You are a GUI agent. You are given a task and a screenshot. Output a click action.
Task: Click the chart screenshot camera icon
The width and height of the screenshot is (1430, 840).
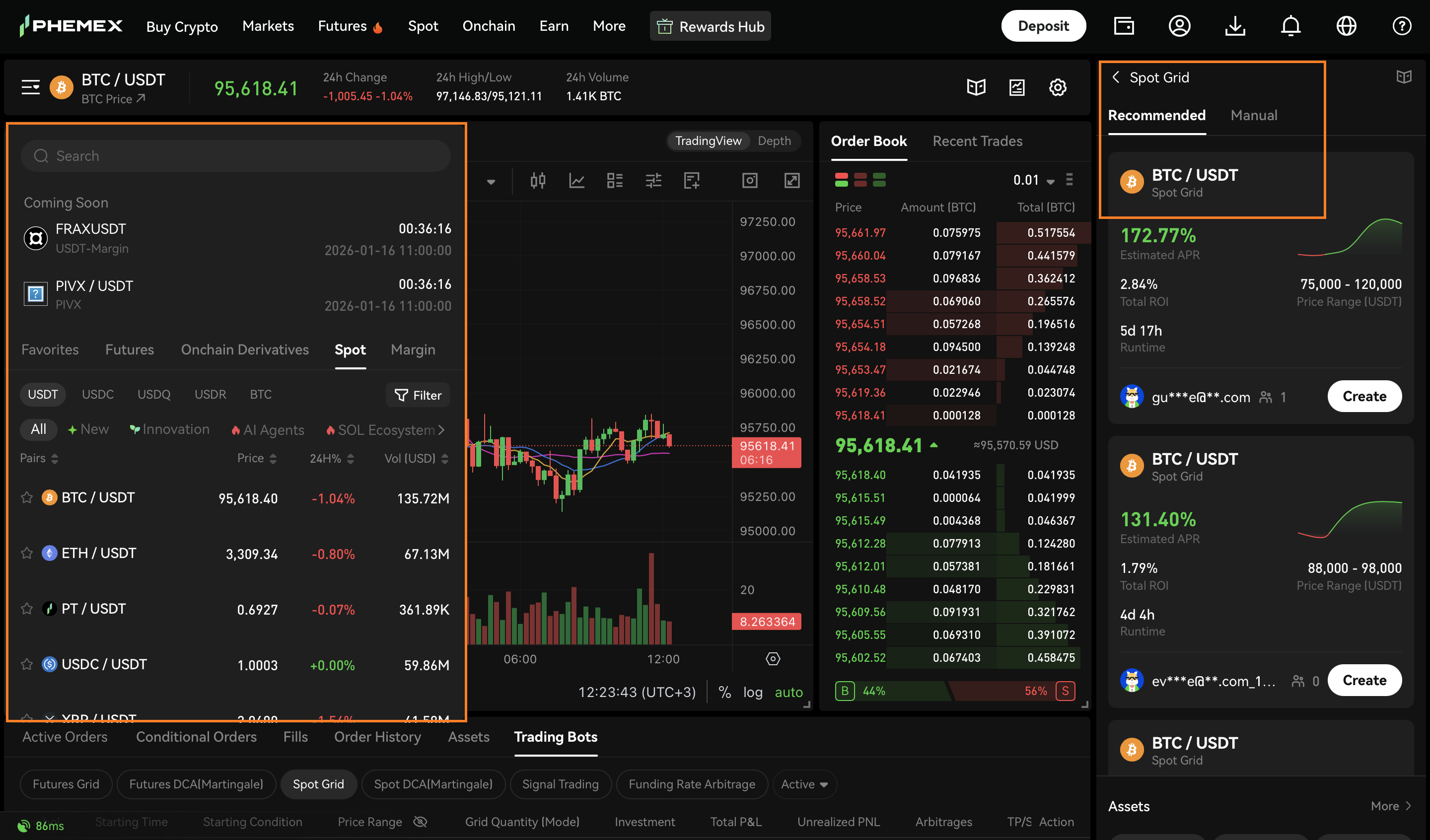[750, 181]
